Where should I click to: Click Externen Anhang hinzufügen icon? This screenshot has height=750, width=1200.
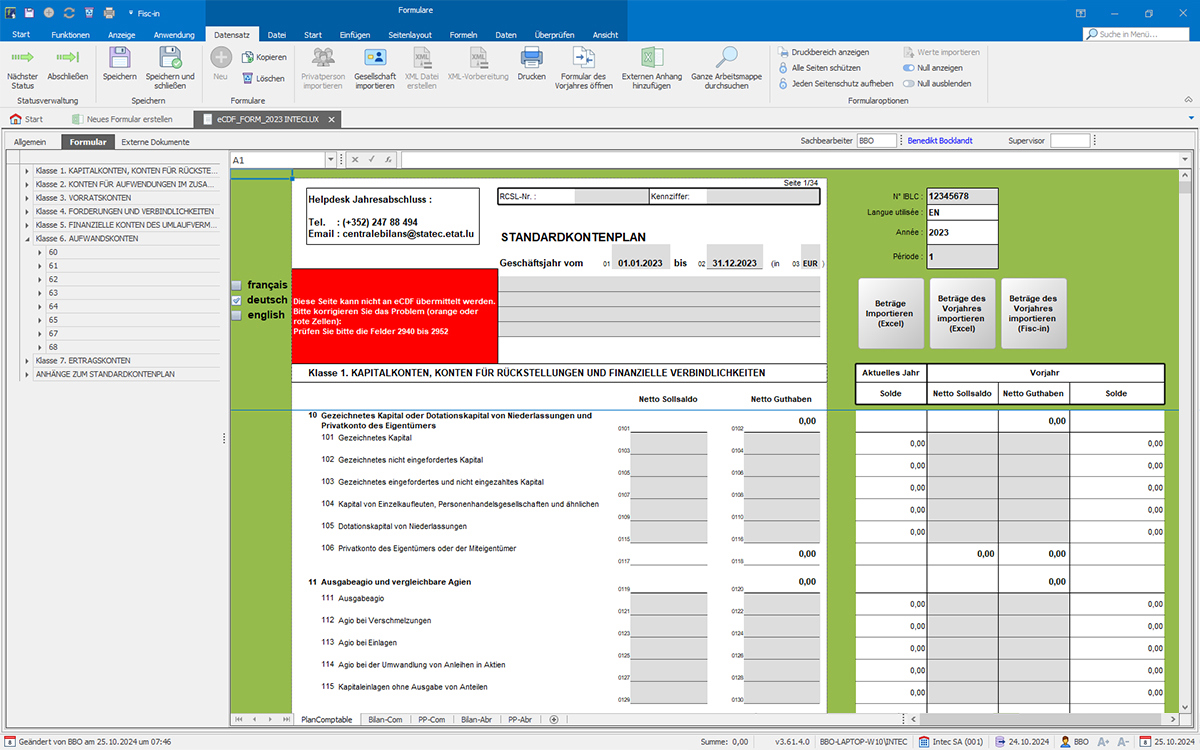point(652,58)
